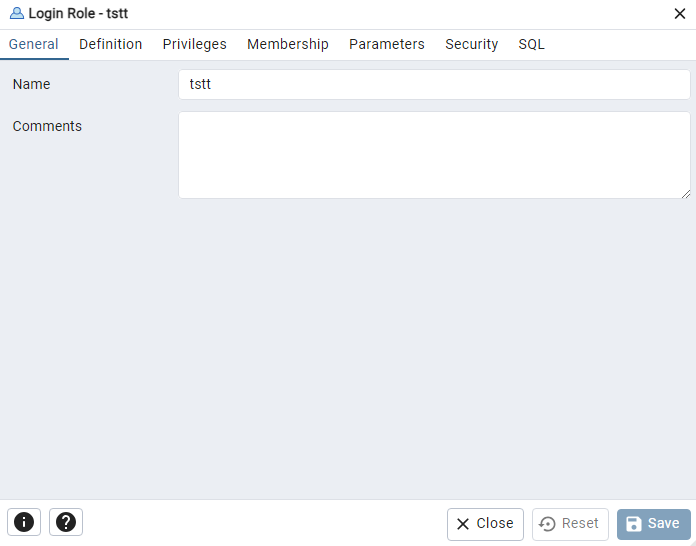Select the Parameters tab

click(x=387, y=44)
